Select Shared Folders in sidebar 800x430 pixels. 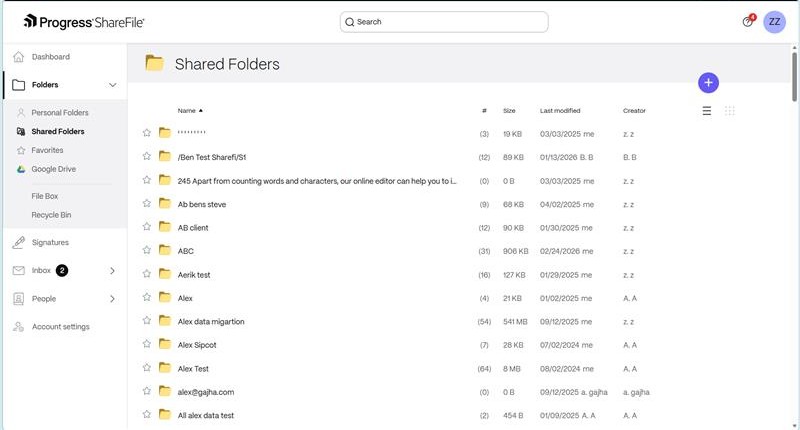click(58, 132)
